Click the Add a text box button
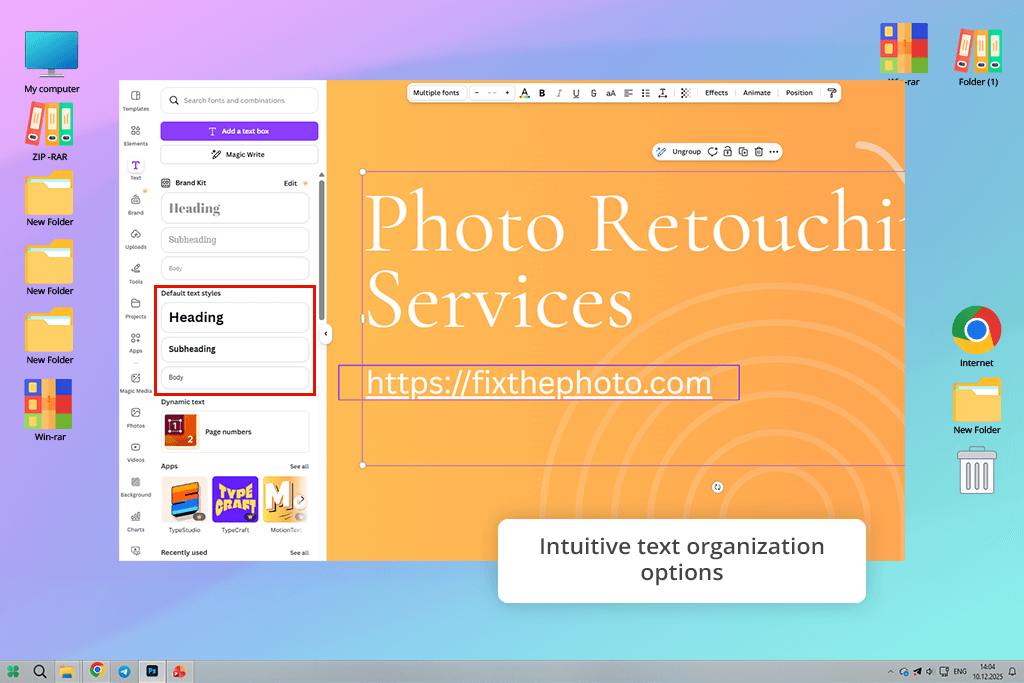 (239, 131)
